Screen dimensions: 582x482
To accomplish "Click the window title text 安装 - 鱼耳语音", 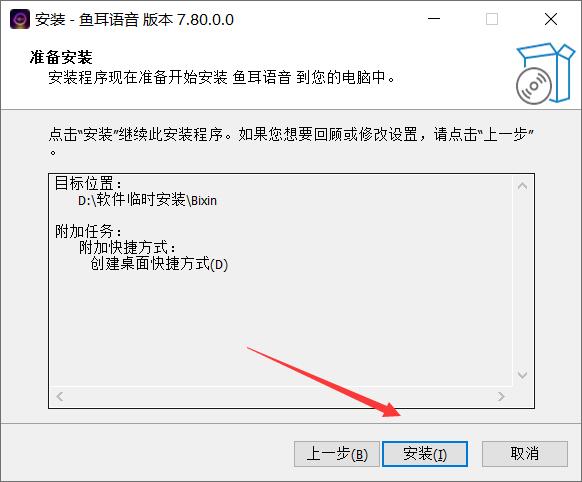I will pyautogui.click(x=87, y=20).
